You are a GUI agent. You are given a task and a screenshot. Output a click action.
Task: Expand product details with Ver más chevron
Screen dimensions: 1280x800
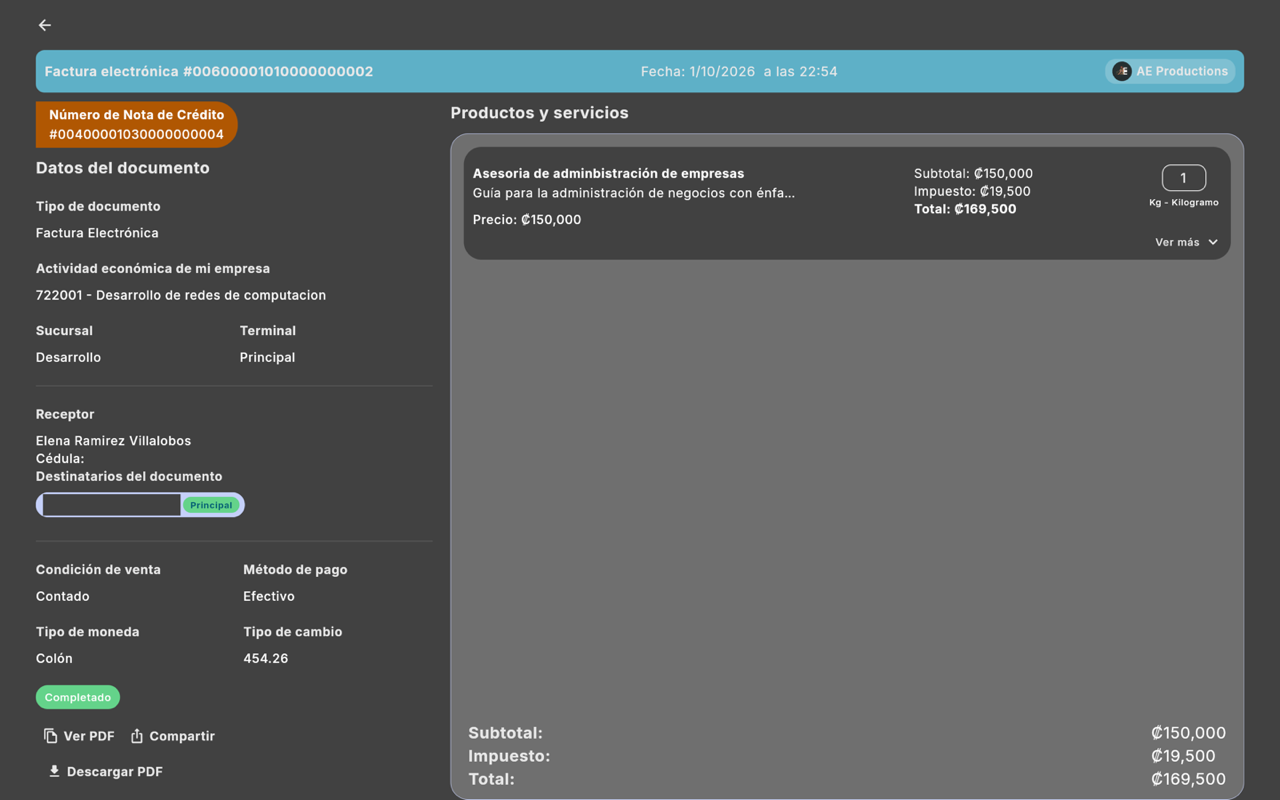1213,242
